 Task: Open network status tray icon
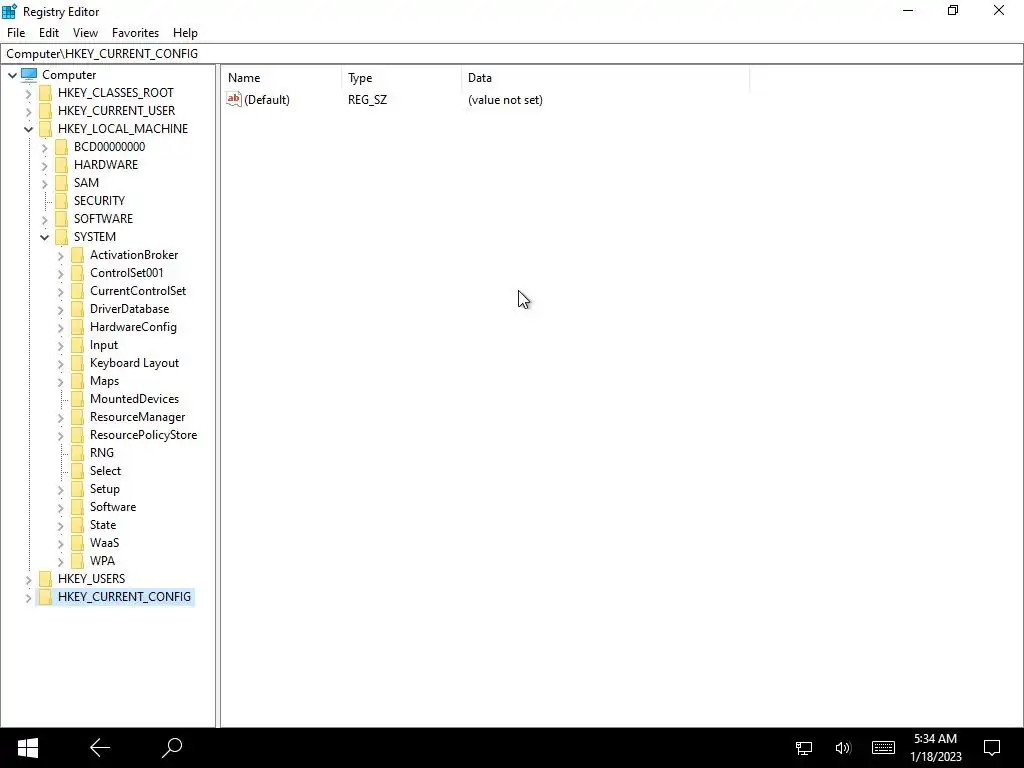pyautogui.click(x=803, y=748)
